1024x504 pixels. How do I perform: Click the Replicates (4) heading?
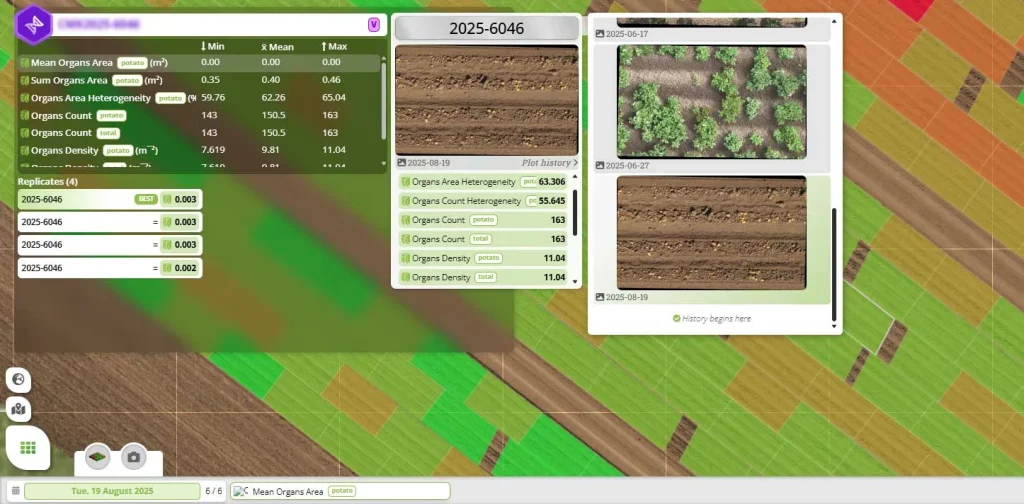point(48,181)
